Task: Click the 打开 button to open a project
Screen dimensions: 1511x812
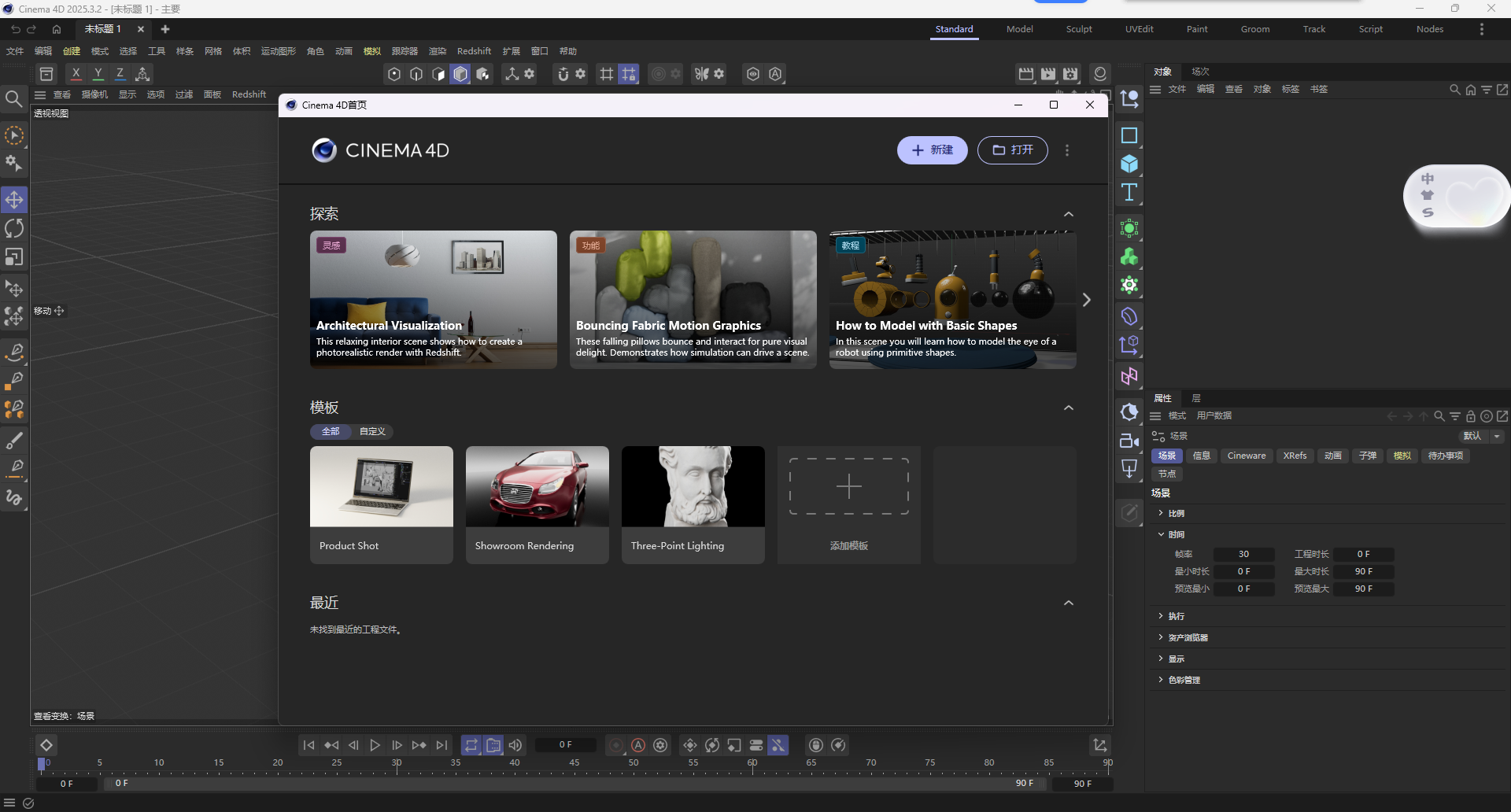Action: [1013, 150]
